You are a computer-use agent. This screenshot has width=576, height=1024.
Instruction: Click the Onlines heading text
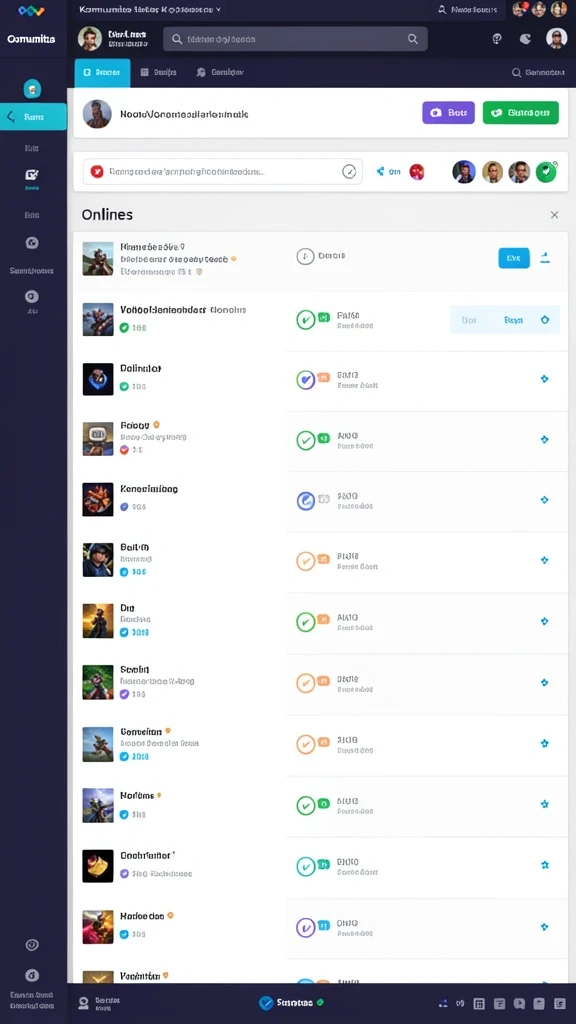coord(107,215)
